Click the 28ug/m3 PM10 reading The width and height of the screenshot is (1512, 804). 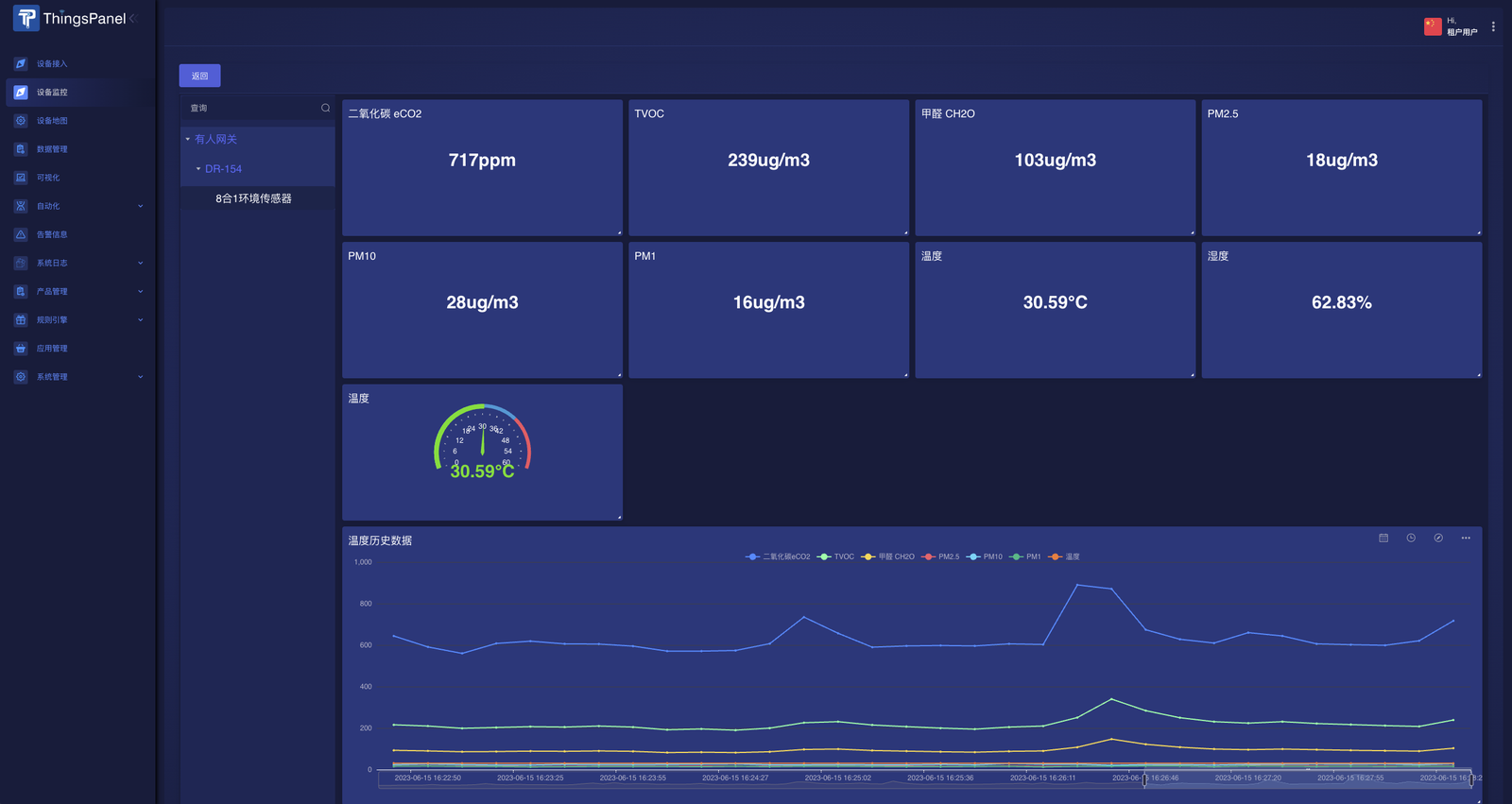482,302
